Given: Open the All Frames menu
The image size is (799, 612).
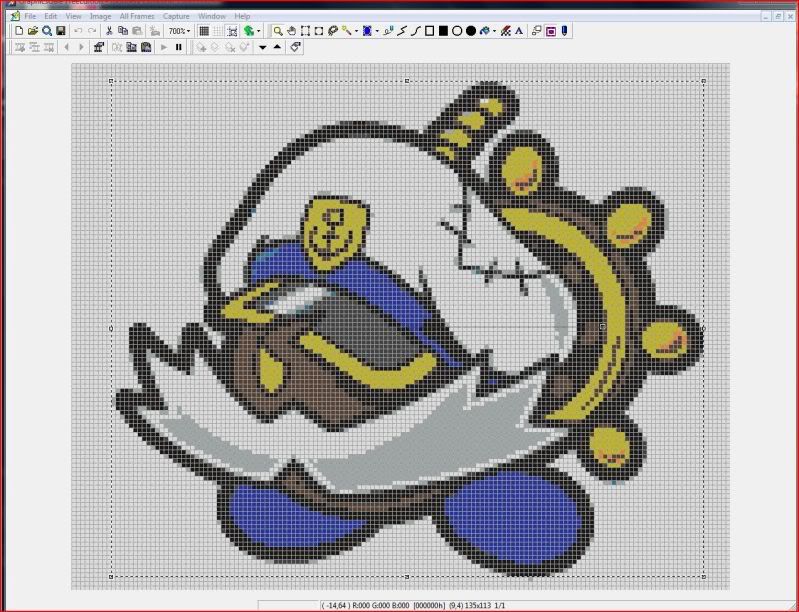Looking at the screenshot, I should (x=137, y=16).
